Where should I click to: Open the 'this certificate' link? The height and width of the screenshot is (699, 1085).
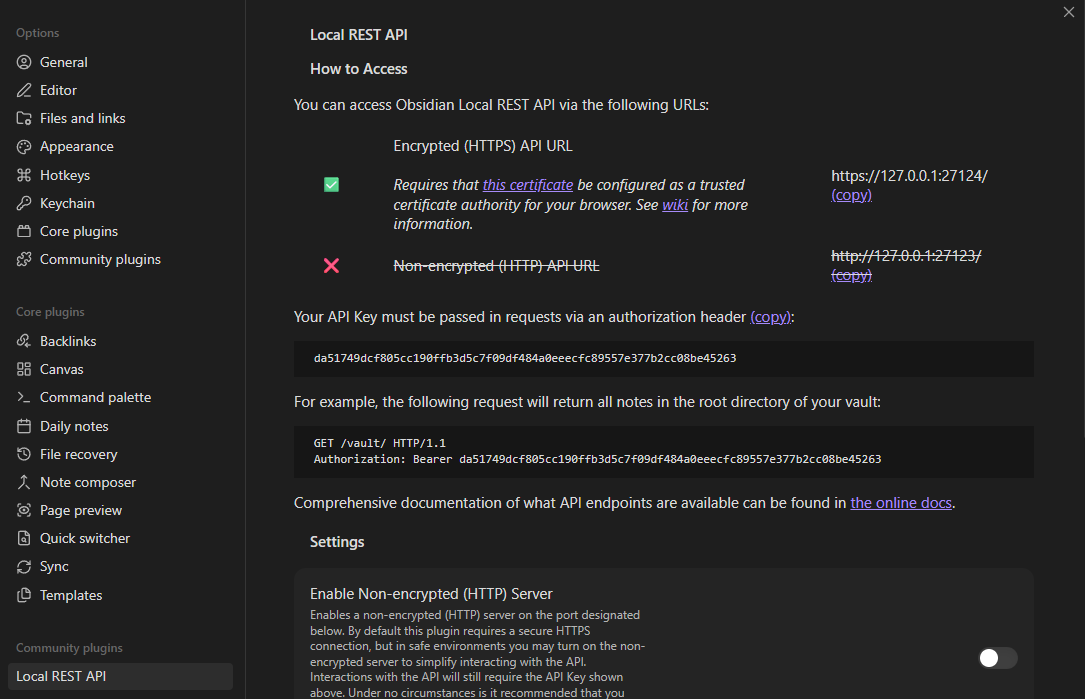[x=527, y=185]
